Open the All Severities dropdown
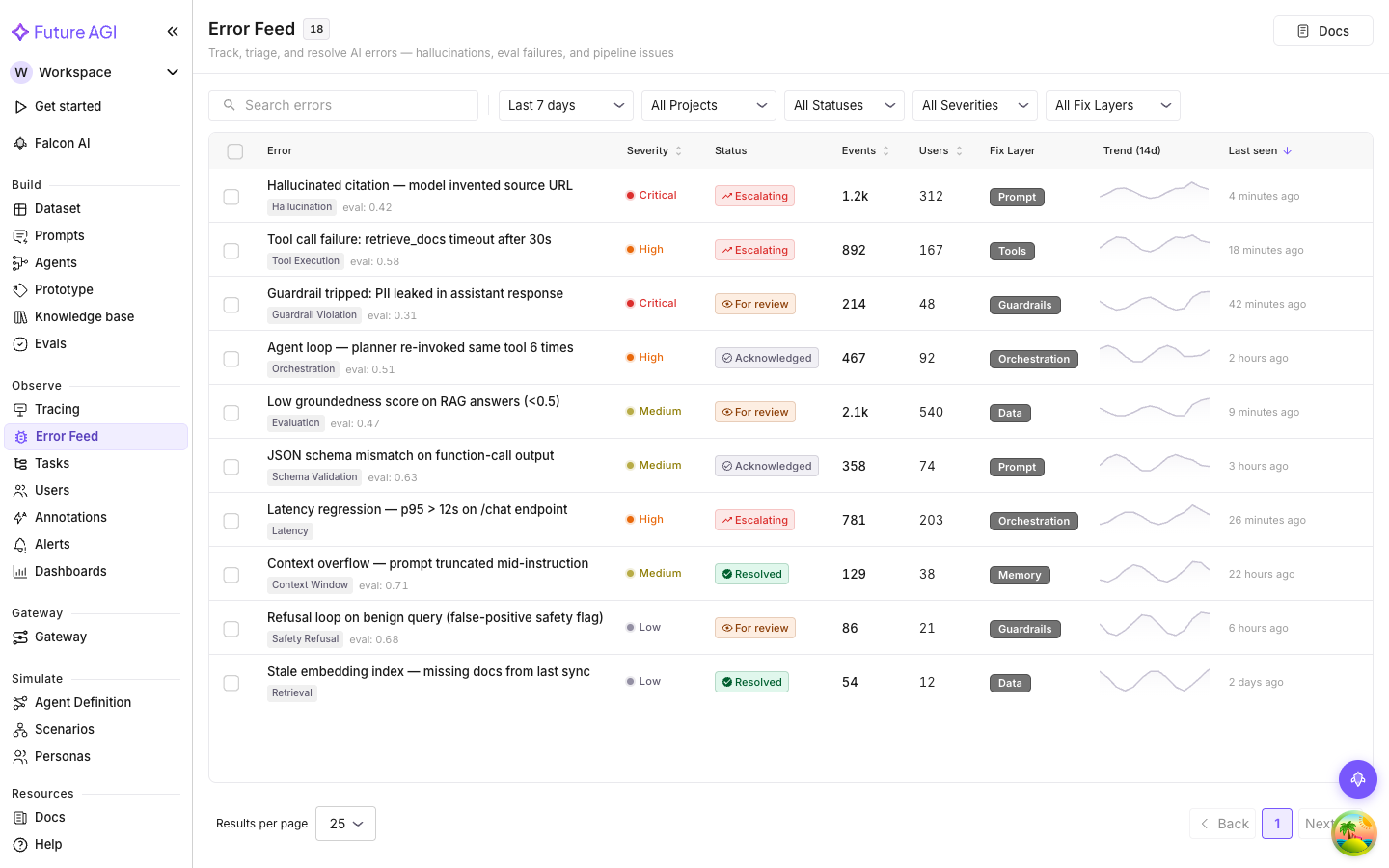The image size is (1389, 868). 975,105
